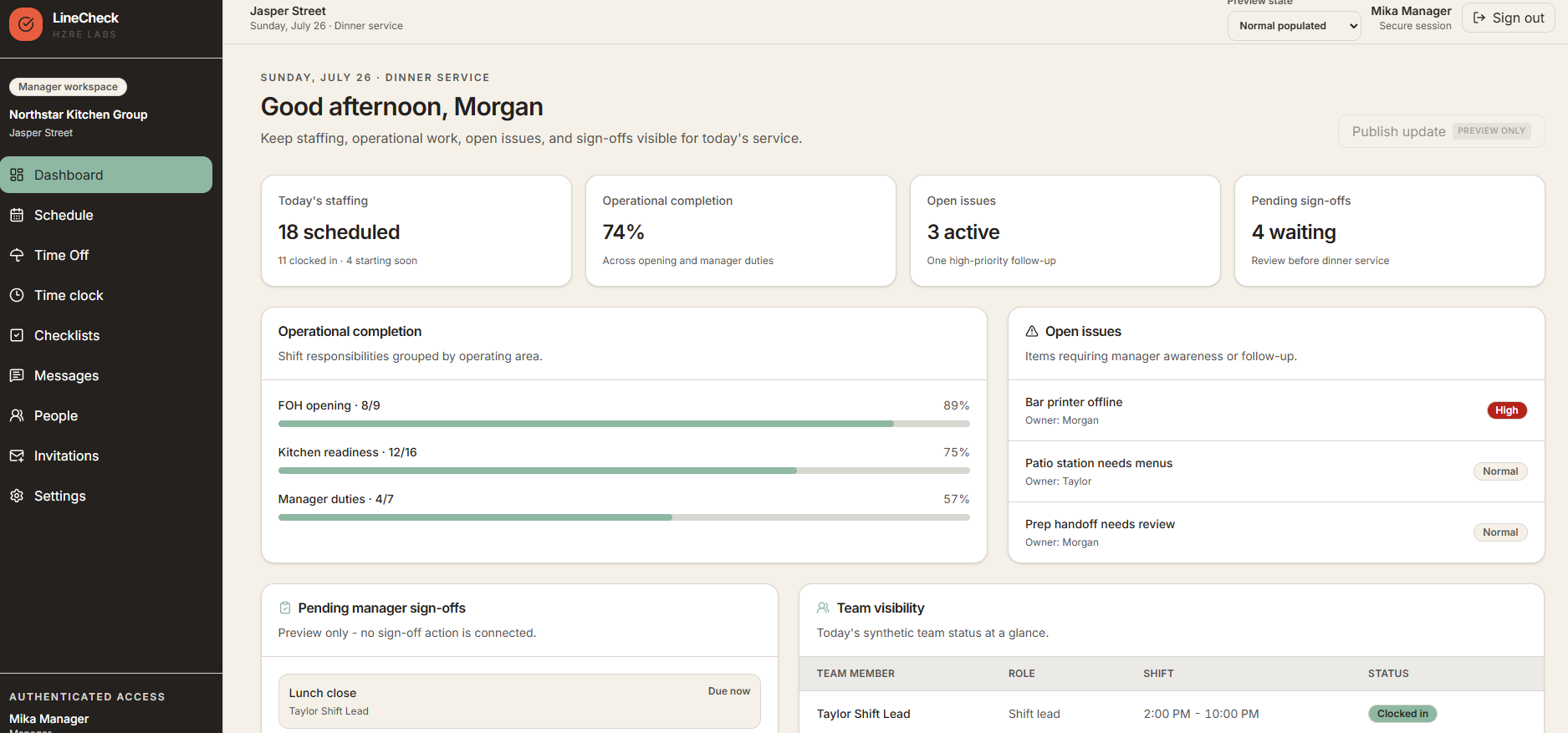Select the Patio station needs menus issue
The height and width of the screenshot is (733, 1568).
(x=1276, y=471)
